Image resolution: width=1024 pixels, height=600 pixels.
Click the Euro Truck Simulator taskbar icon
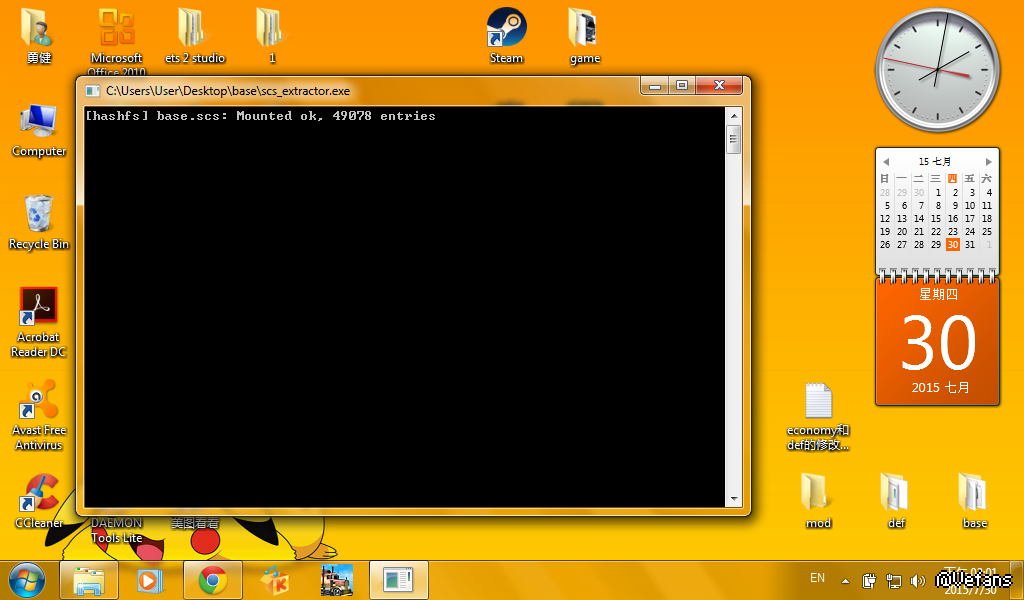pyautogui.click(x=336, y=580)
